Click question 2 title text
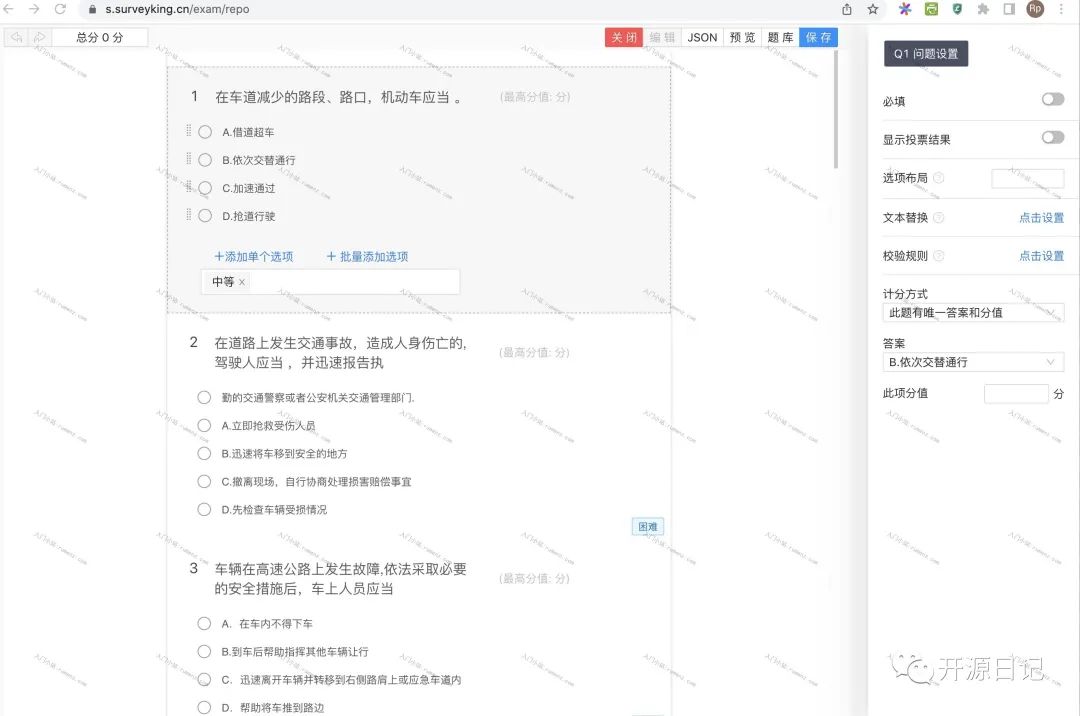 point(341,352)
